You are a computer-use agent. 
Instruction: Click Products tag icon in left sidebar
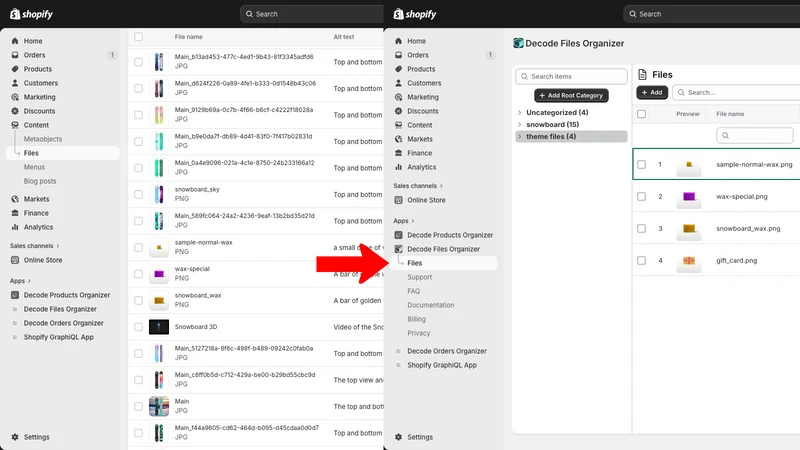point(15,69)
